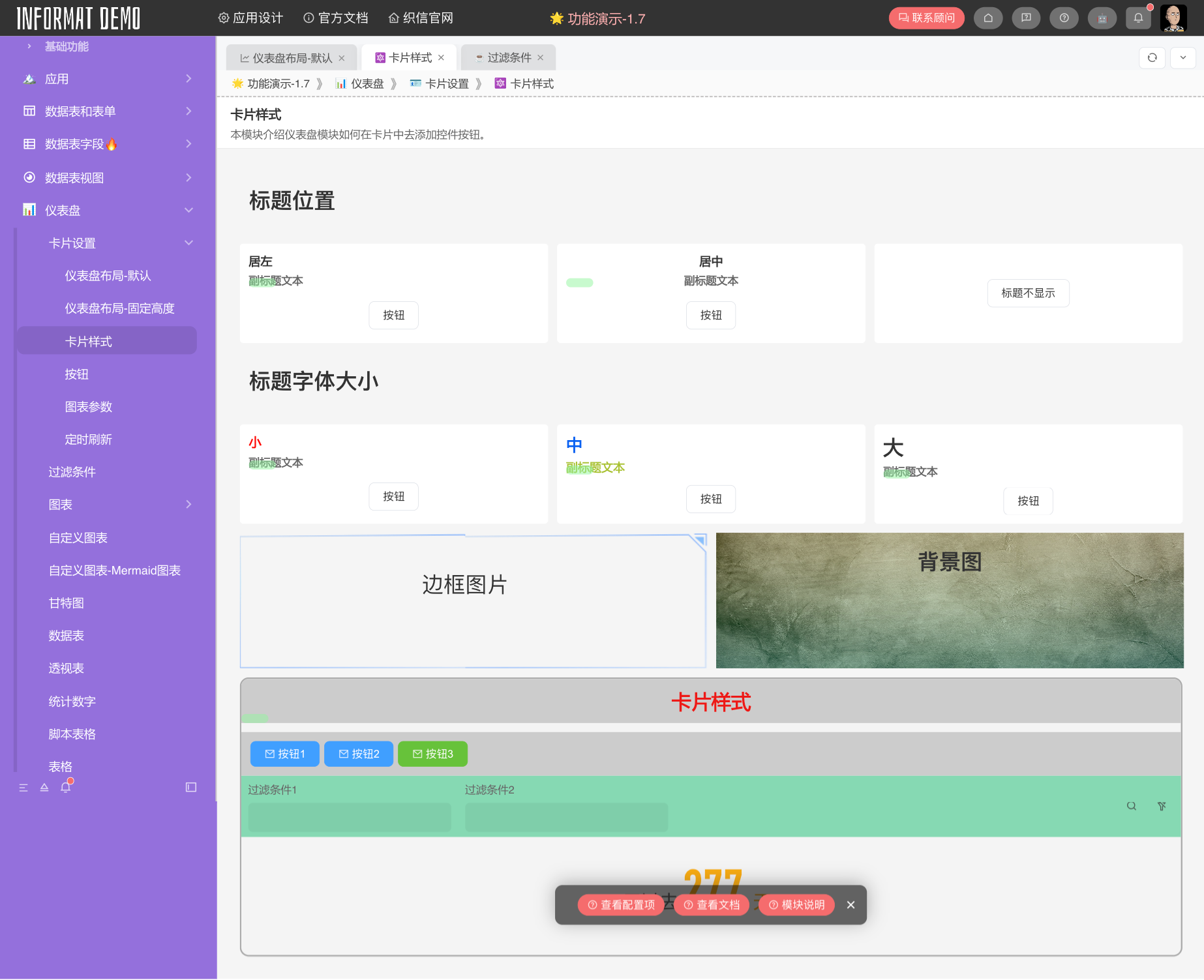This screenshot has height=980, width=1204.
Task: Open the notifications bell in the top bar
Action: pyautogui.click(x=1138, y=18)
